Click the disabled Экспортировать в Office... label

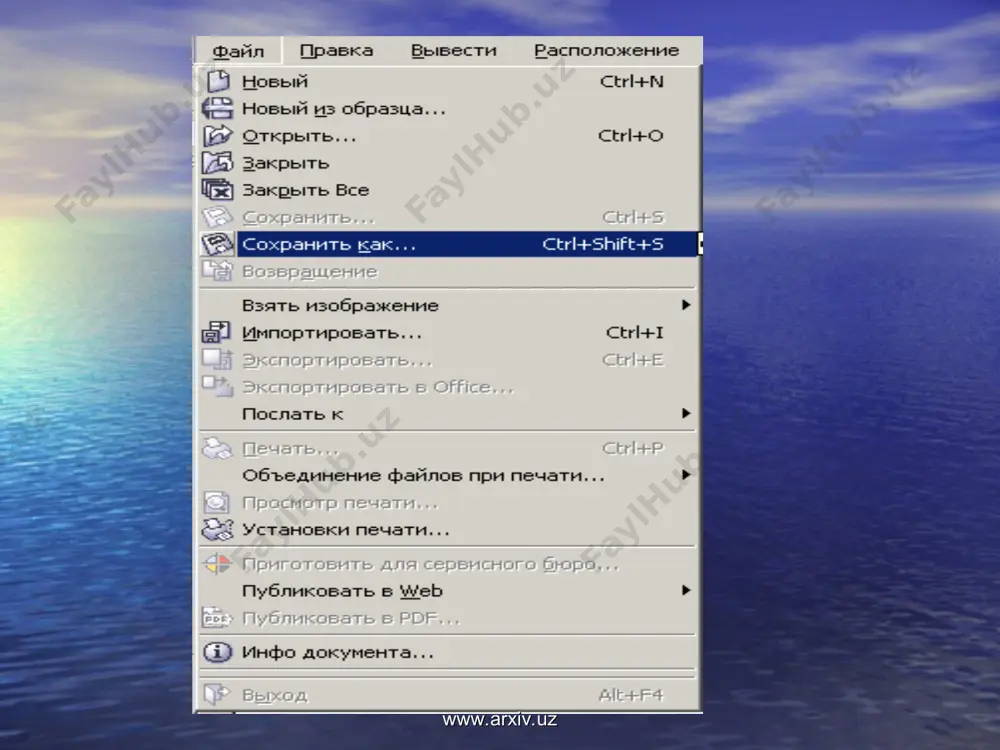(x=378, y=387)
